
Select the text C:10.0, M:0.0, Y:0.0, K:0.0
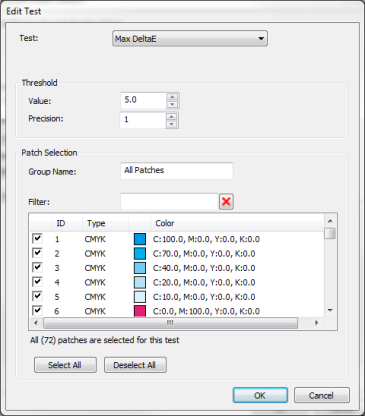(x=204, y=297)
